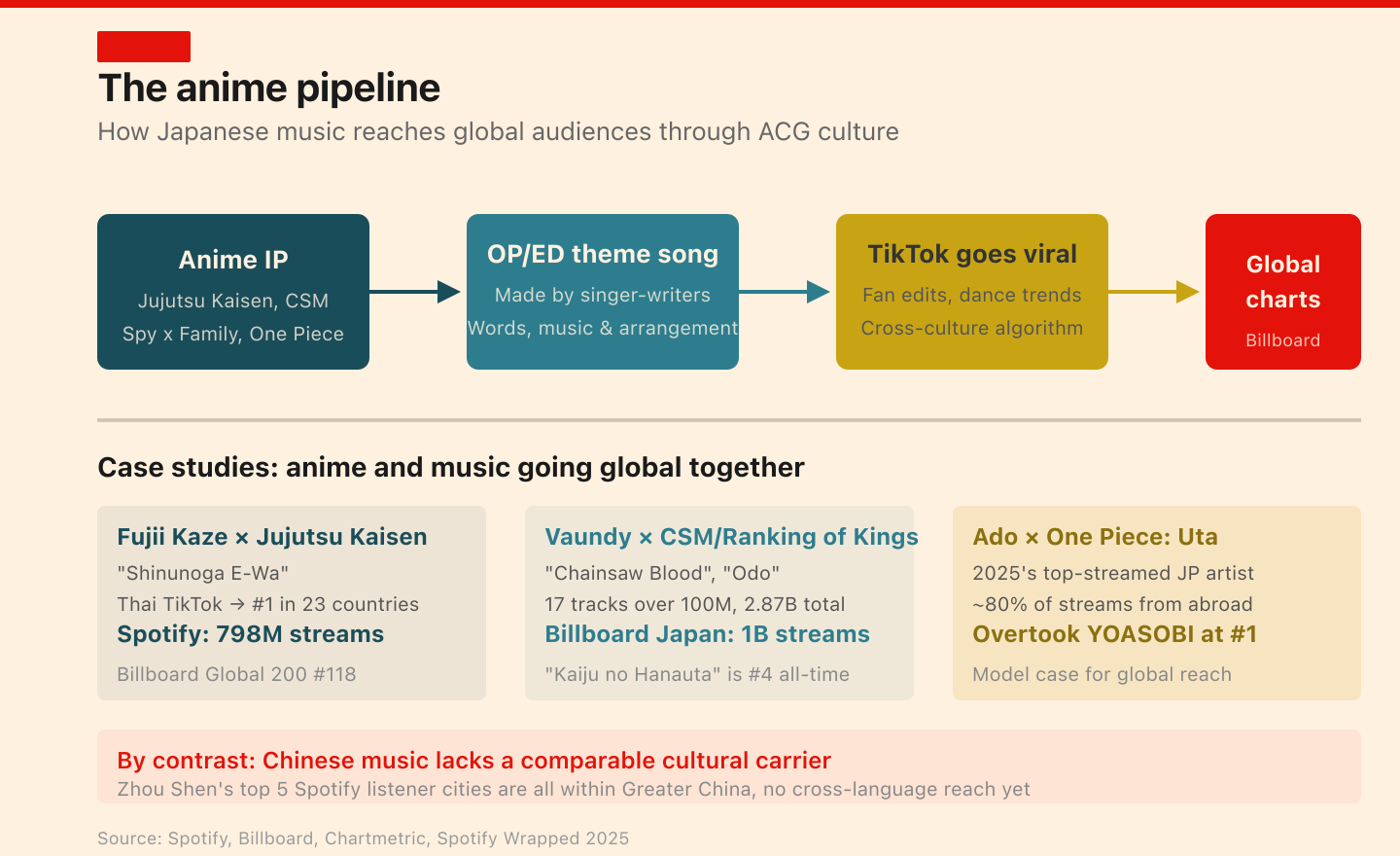Click "Overtook YOASOBI at #1" stat
Viewport: 1400px width, 856px height.
pos(1115,634)
